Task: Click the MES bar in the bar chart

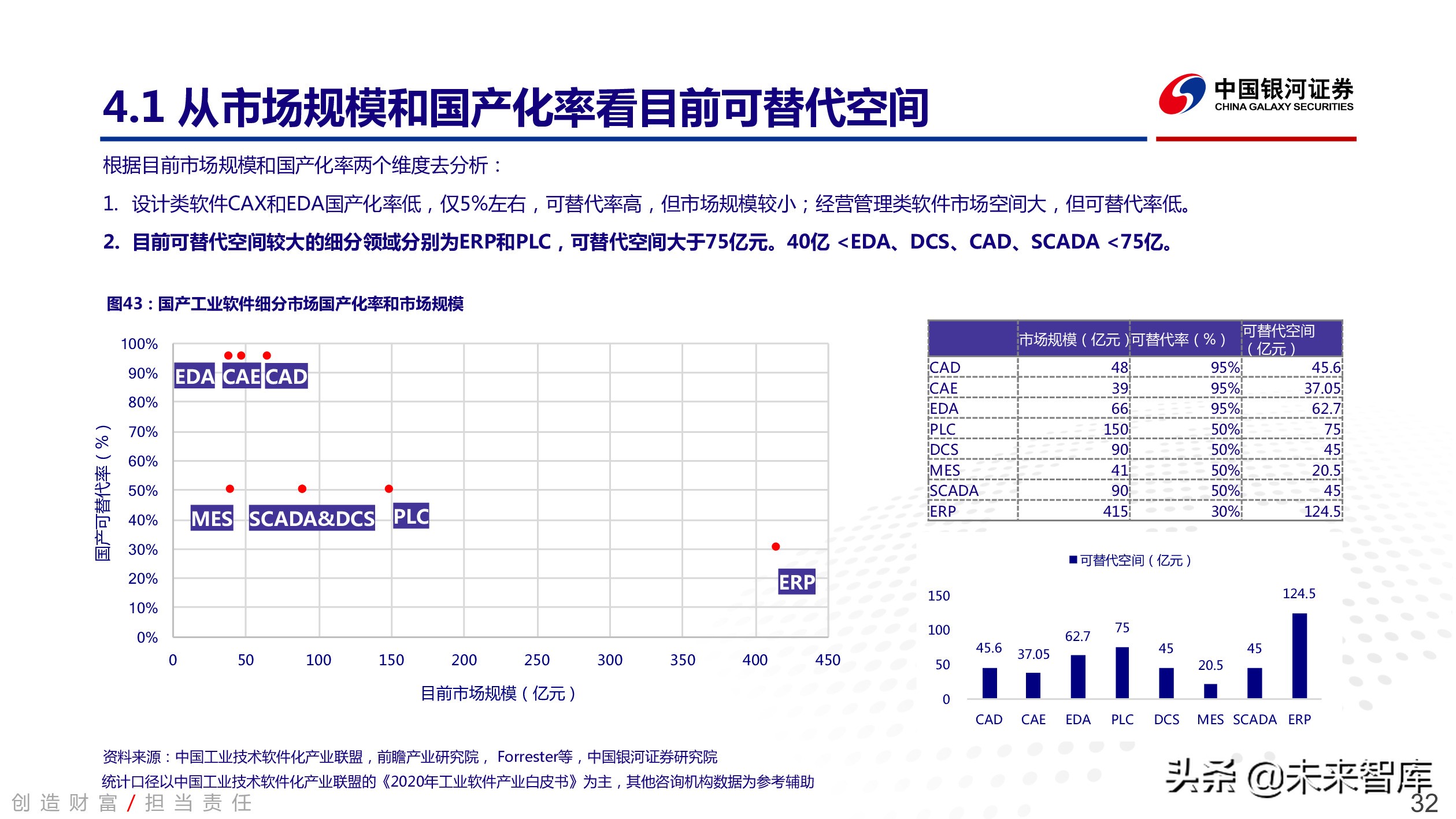Action: pos(1210,691)
